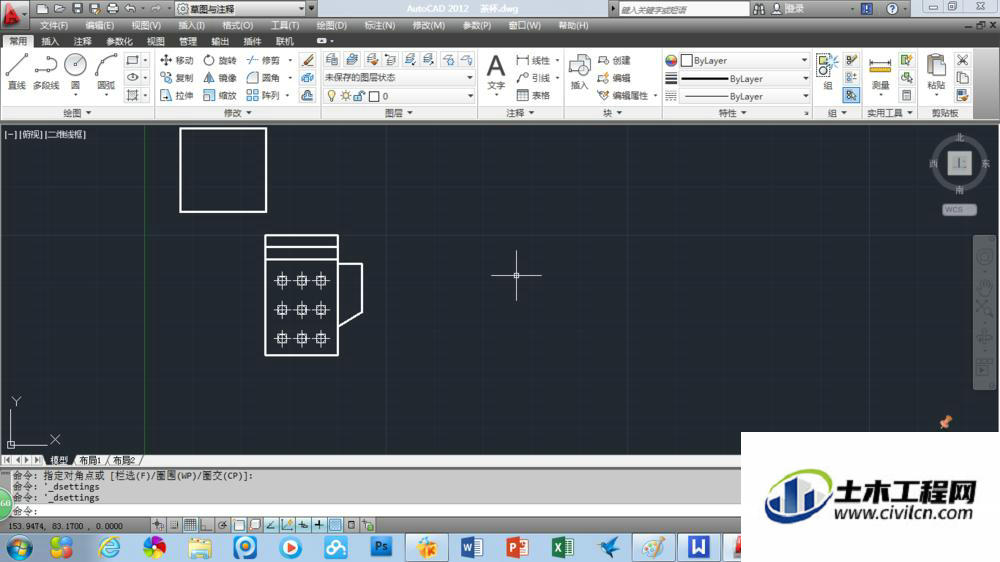
Task: Expand the 图层 panel
Action: coord(399,113)
